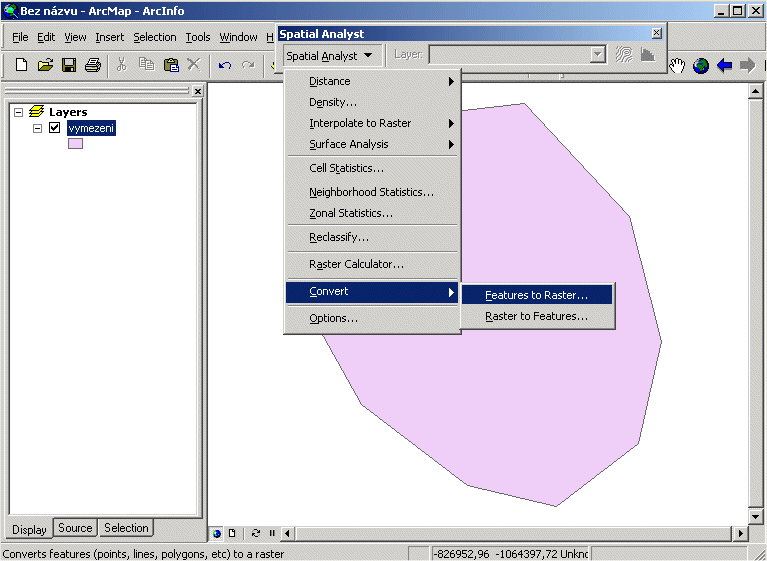Click the Paste clipboard icon

171,65
